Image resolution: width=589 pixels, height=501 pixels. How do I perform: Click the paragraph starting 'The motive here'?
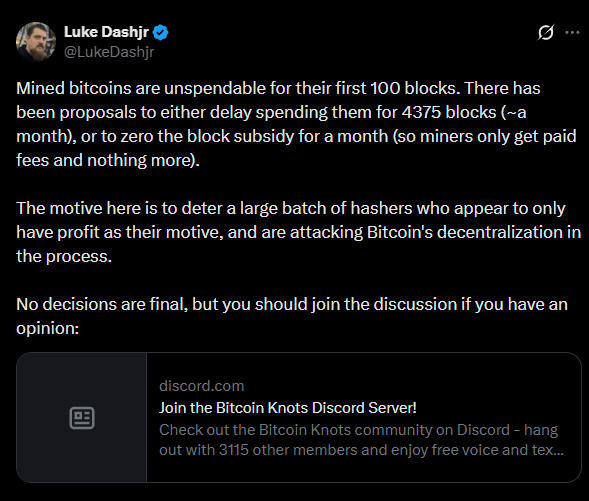298,232
